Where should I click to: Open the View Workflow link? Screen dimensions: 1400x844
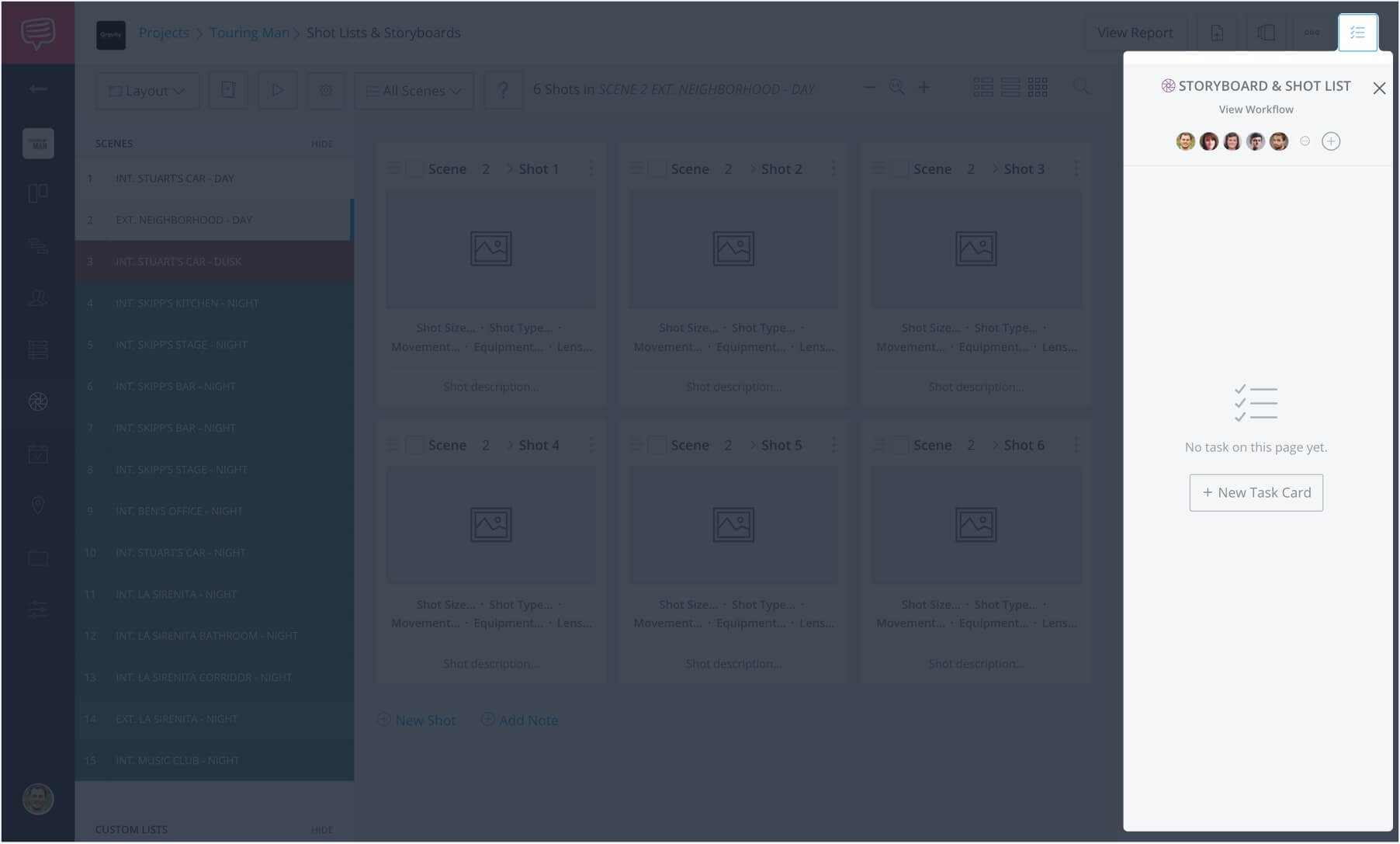[x=1256, y=109]
